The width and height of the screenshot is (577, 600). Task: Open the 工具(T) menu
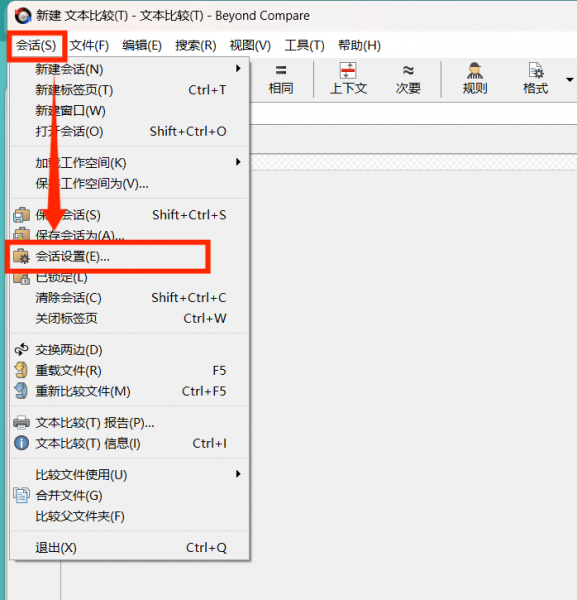click(304, 46)
